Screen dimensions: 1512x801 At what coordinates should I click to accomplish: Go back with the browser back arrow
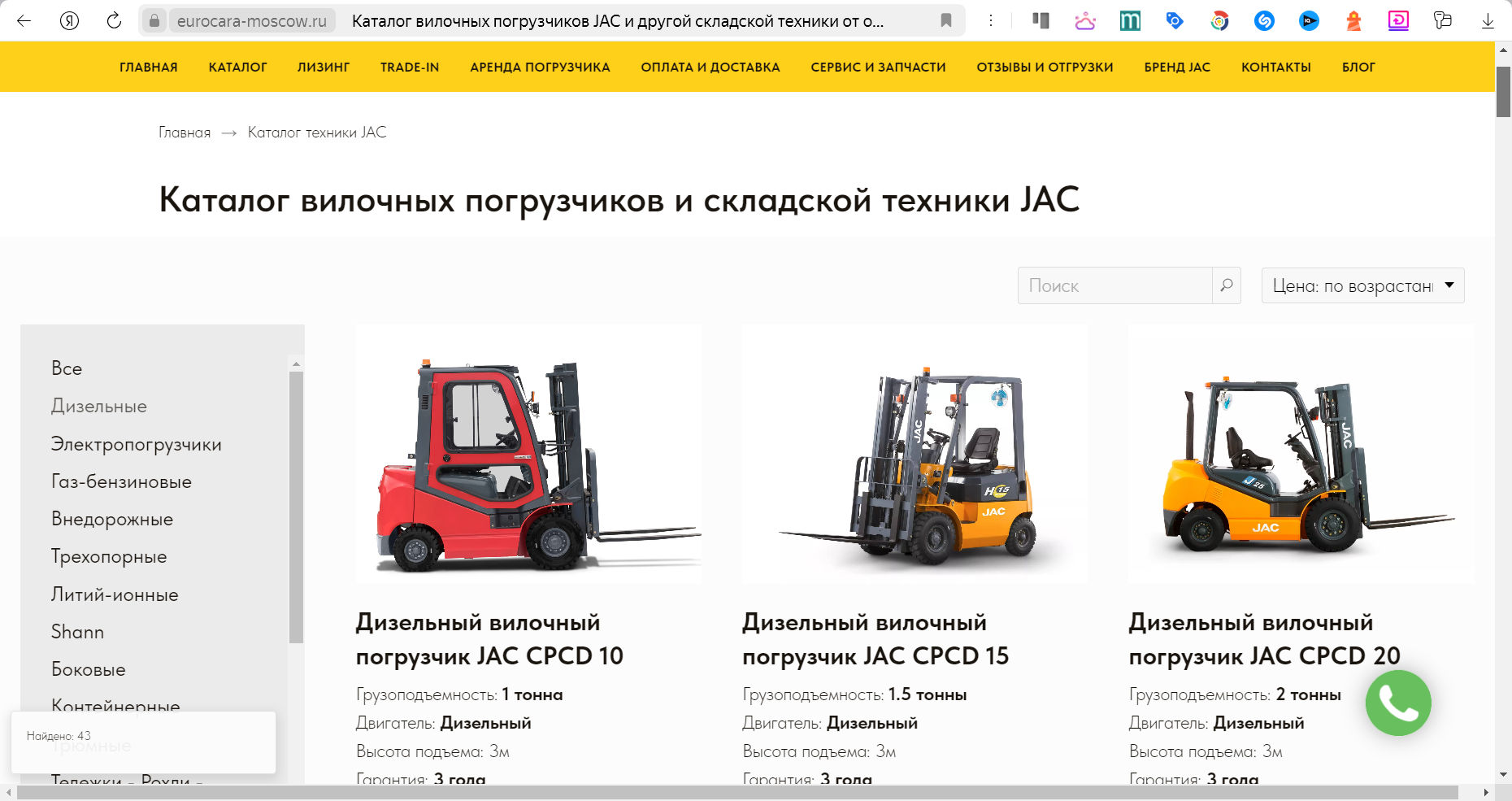[x=24, y=20]
